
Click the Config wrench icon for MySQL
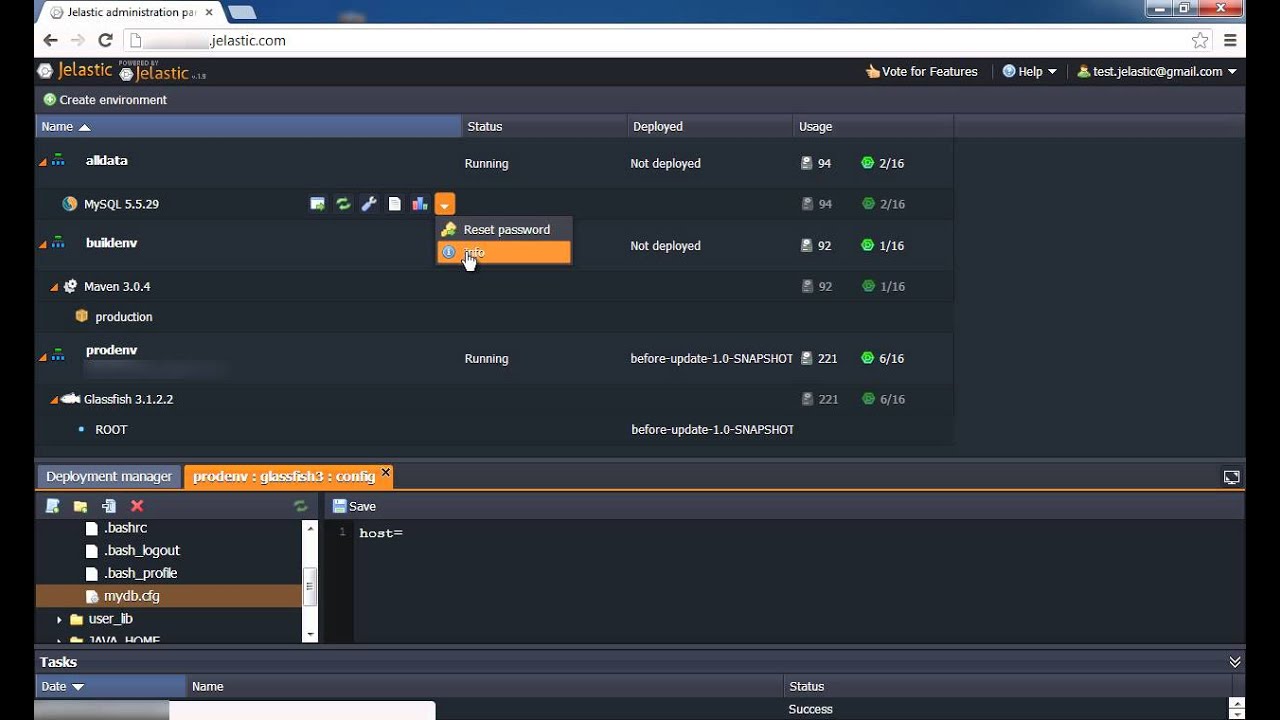(x=369, y=204)
